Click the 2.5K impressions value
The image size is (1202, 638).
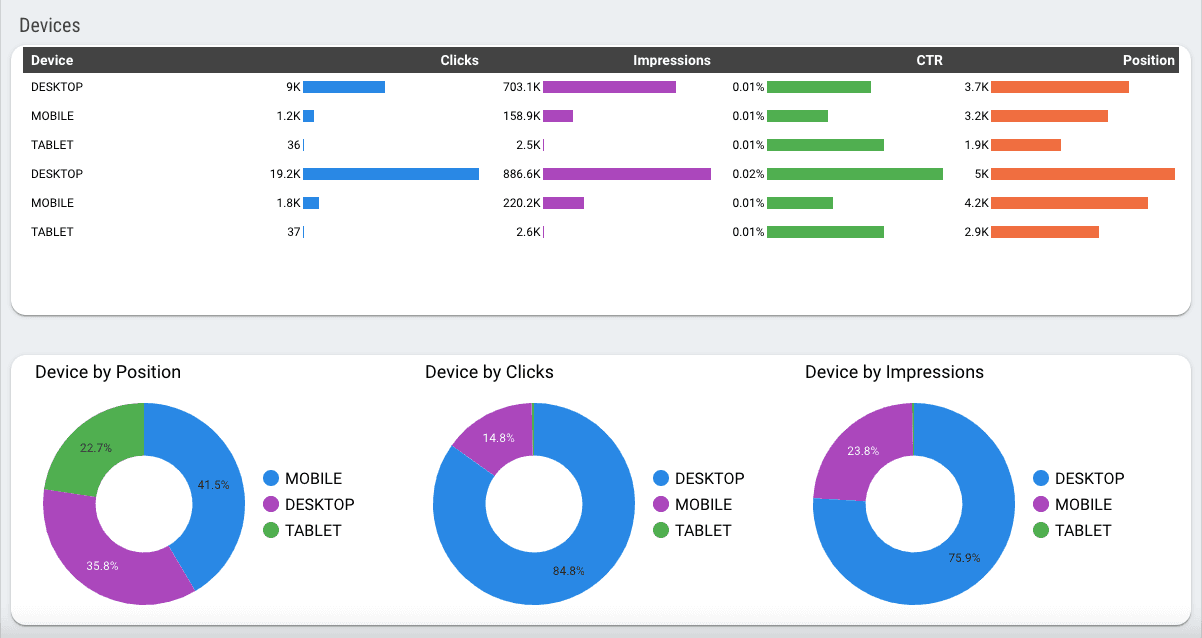(x=529, y=145)
